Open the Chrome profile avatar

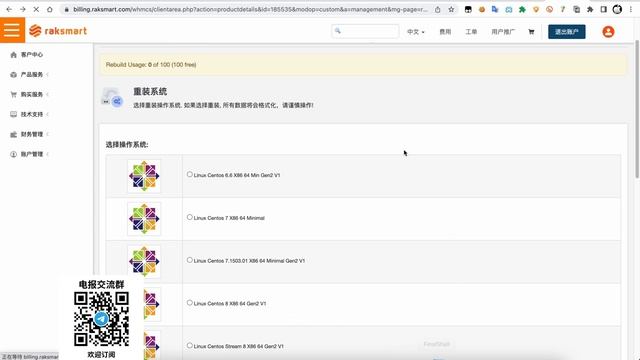(x=617, y=9)
